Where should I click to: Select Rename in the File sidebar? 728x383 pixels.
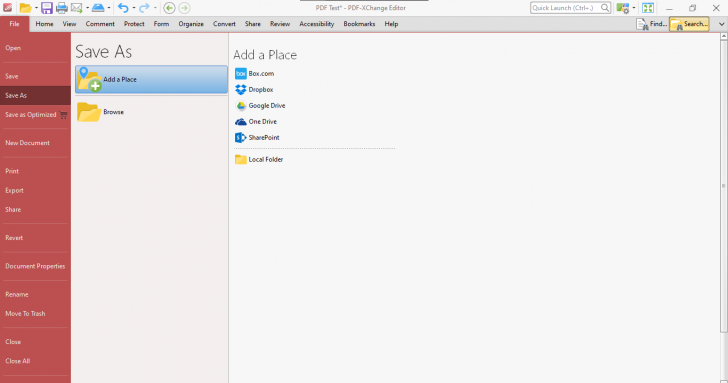click(35, 294)
